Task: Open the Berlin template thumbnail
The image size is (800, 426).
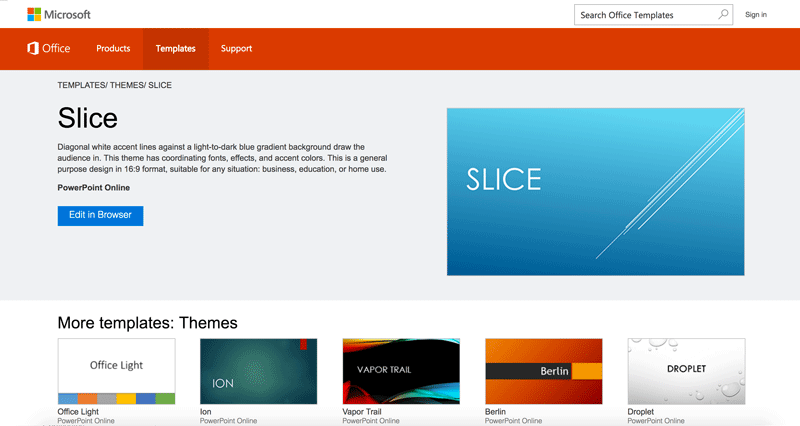Action: [x=543, y=371]
